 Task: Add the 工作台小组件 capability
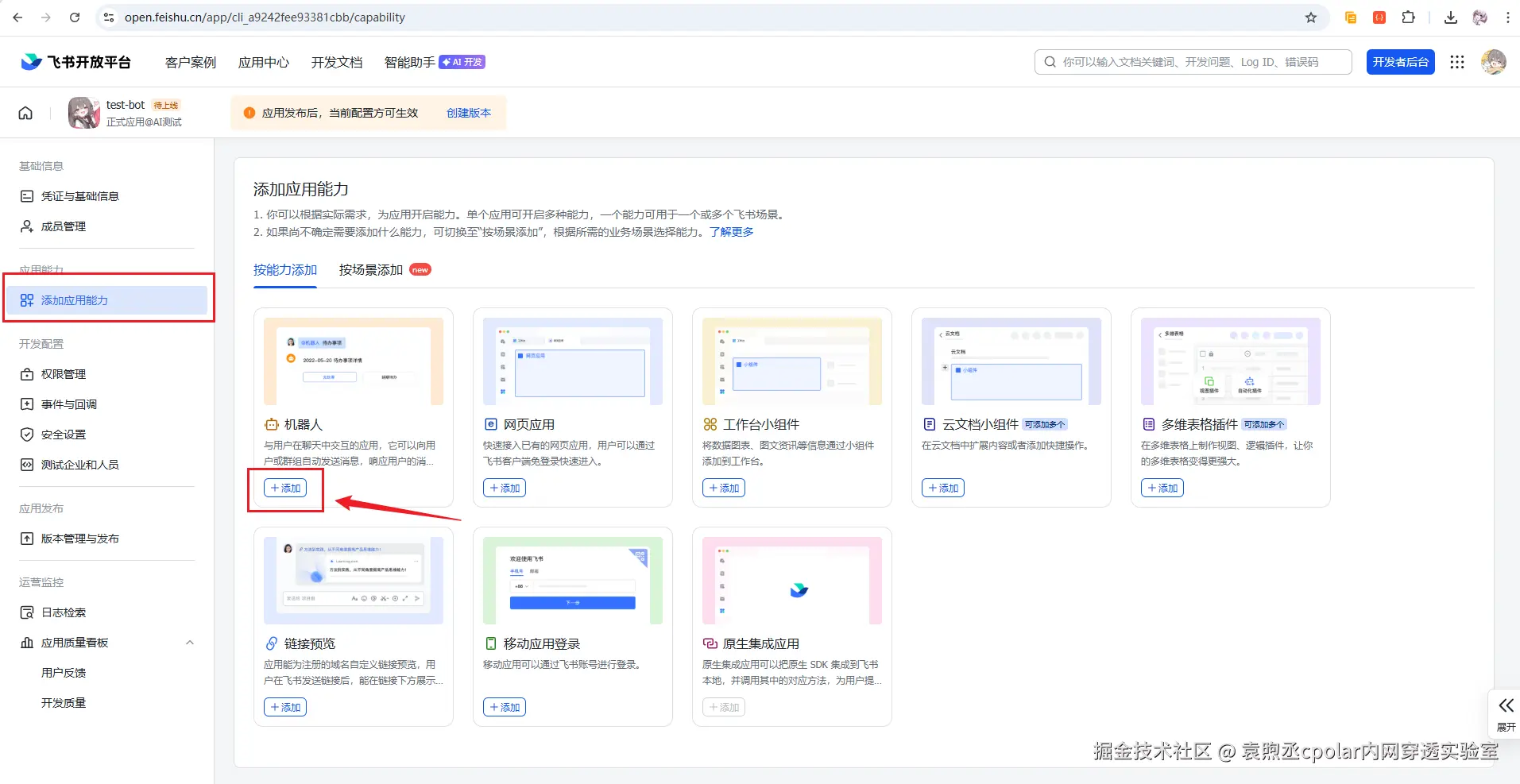pyautogui.click(x=724, y=488)
